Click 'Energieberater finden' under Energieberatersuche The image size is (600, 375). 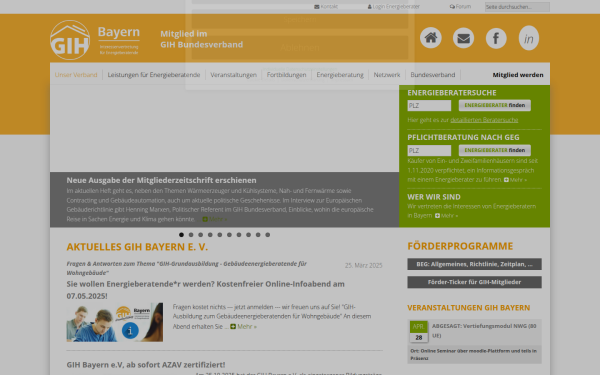click(494, 105)
